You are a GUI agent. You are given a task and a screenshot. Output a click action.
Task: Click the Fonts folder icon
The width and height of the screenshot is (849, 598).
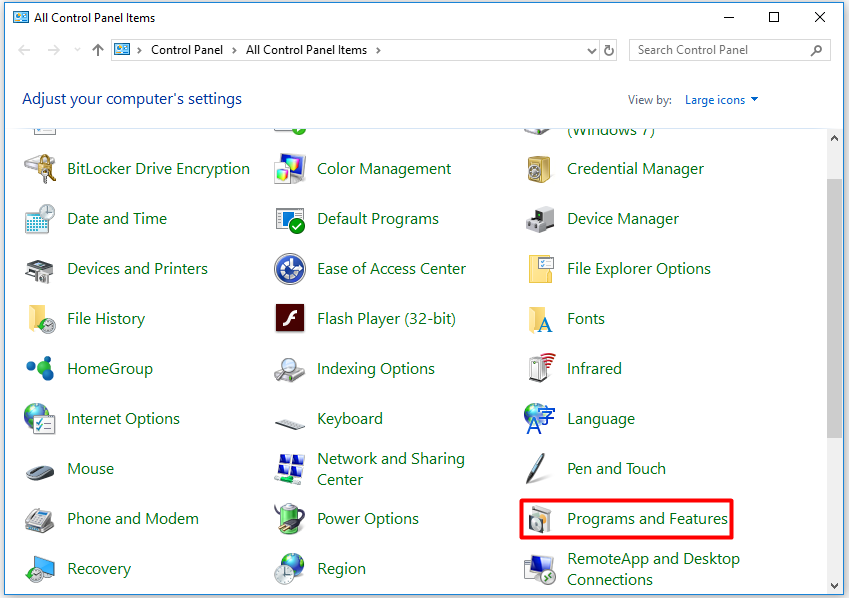(x=540, y=320)
